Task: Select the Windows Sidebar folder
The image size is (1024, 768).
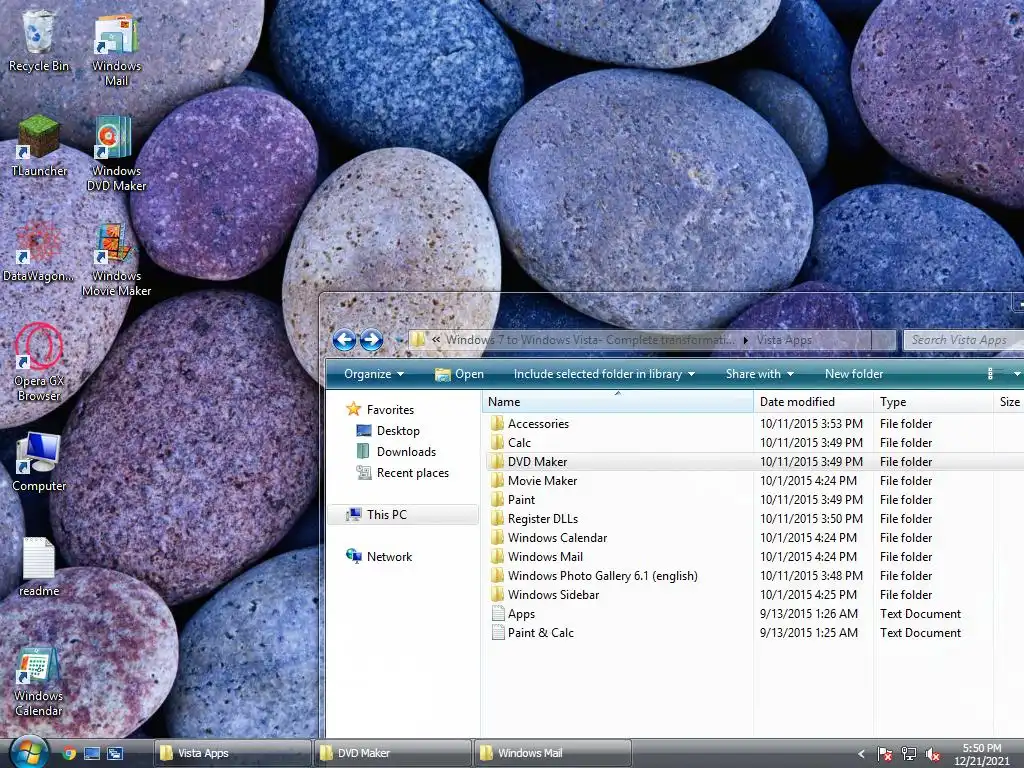Action: tap(553, 594)
